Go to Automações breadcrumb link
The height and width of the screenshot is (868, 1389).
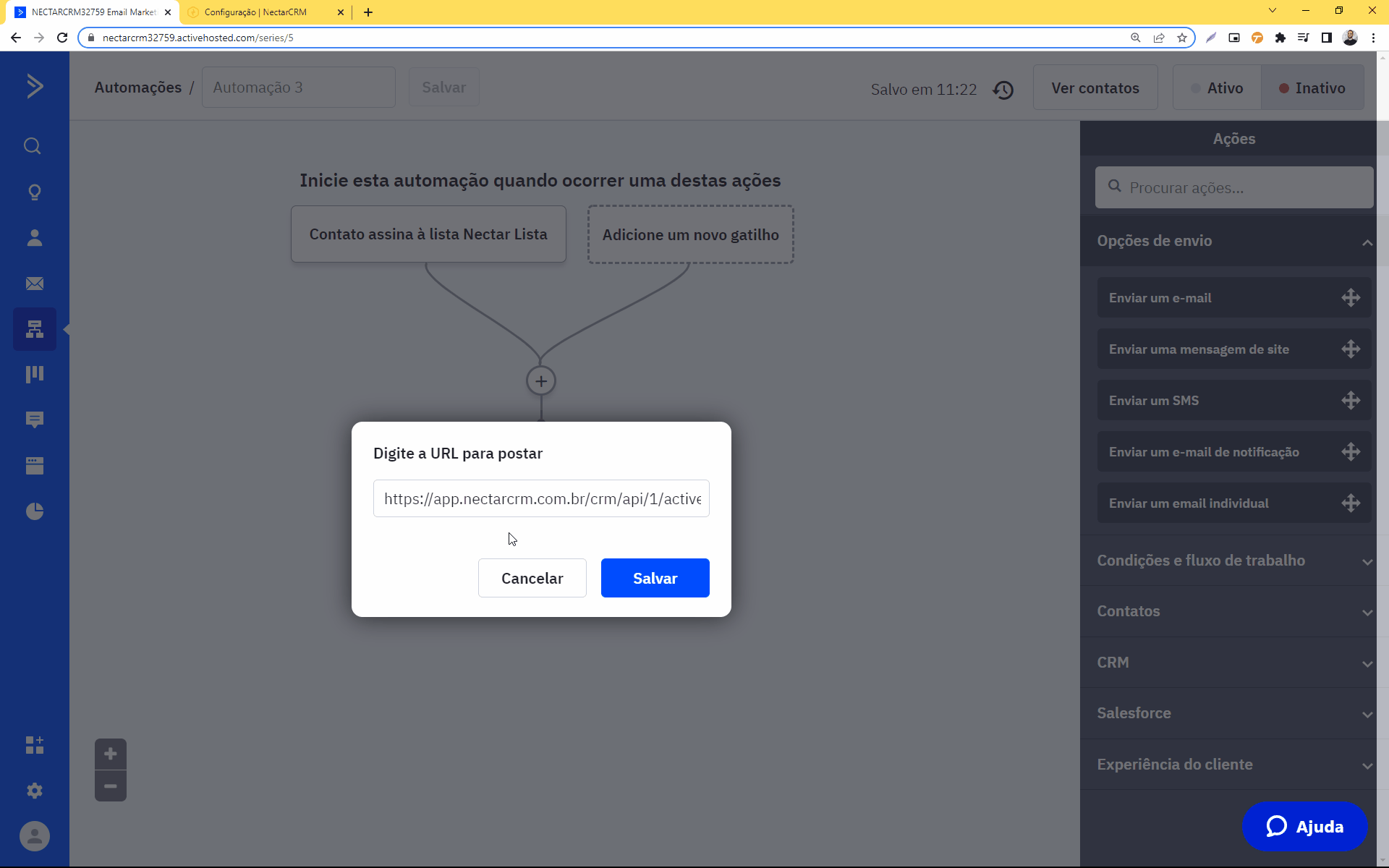(138, 88)
